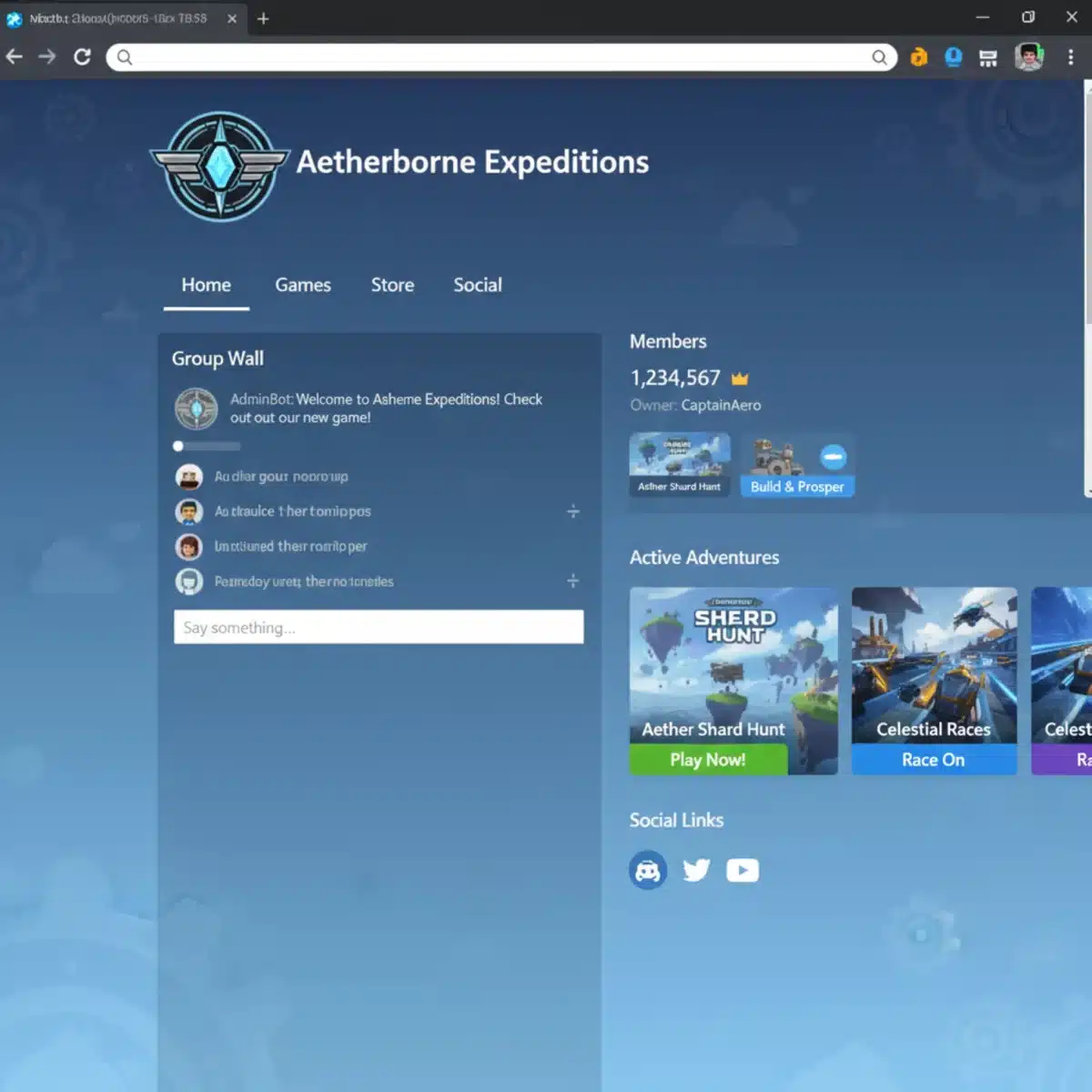Click the Say something input field
This screenshot has height=1092, width=1092.
pyautogui.click(x=379, y=627)
